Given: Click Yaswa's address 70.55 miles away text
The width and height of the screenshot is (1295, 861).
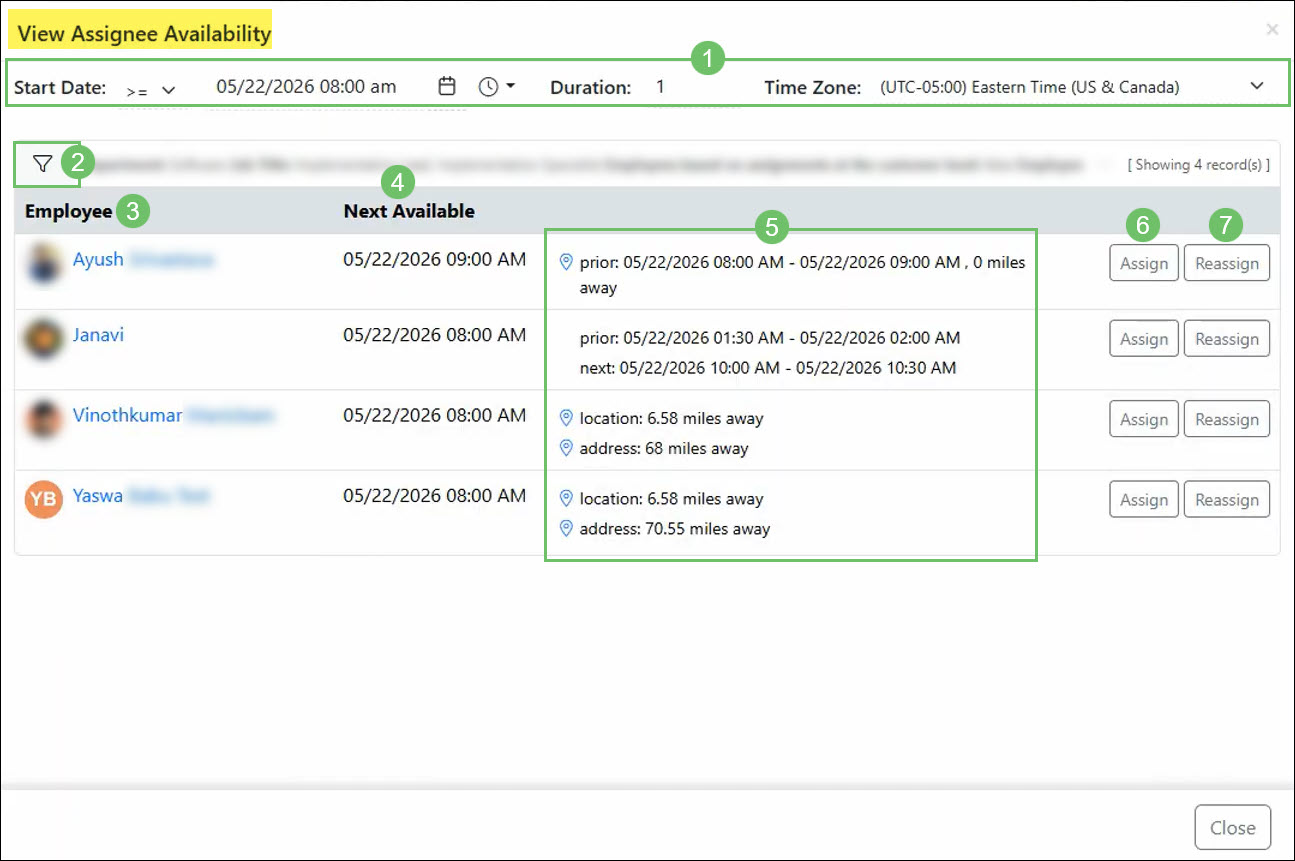Looking at the screenshot, I should click(x=675, y=528).
